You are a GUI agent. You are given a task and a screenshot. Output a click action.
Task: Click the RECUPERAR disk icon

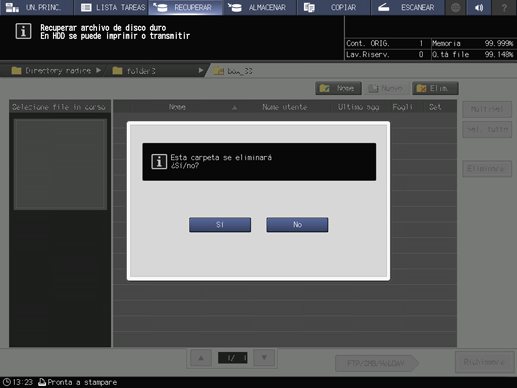160,7
